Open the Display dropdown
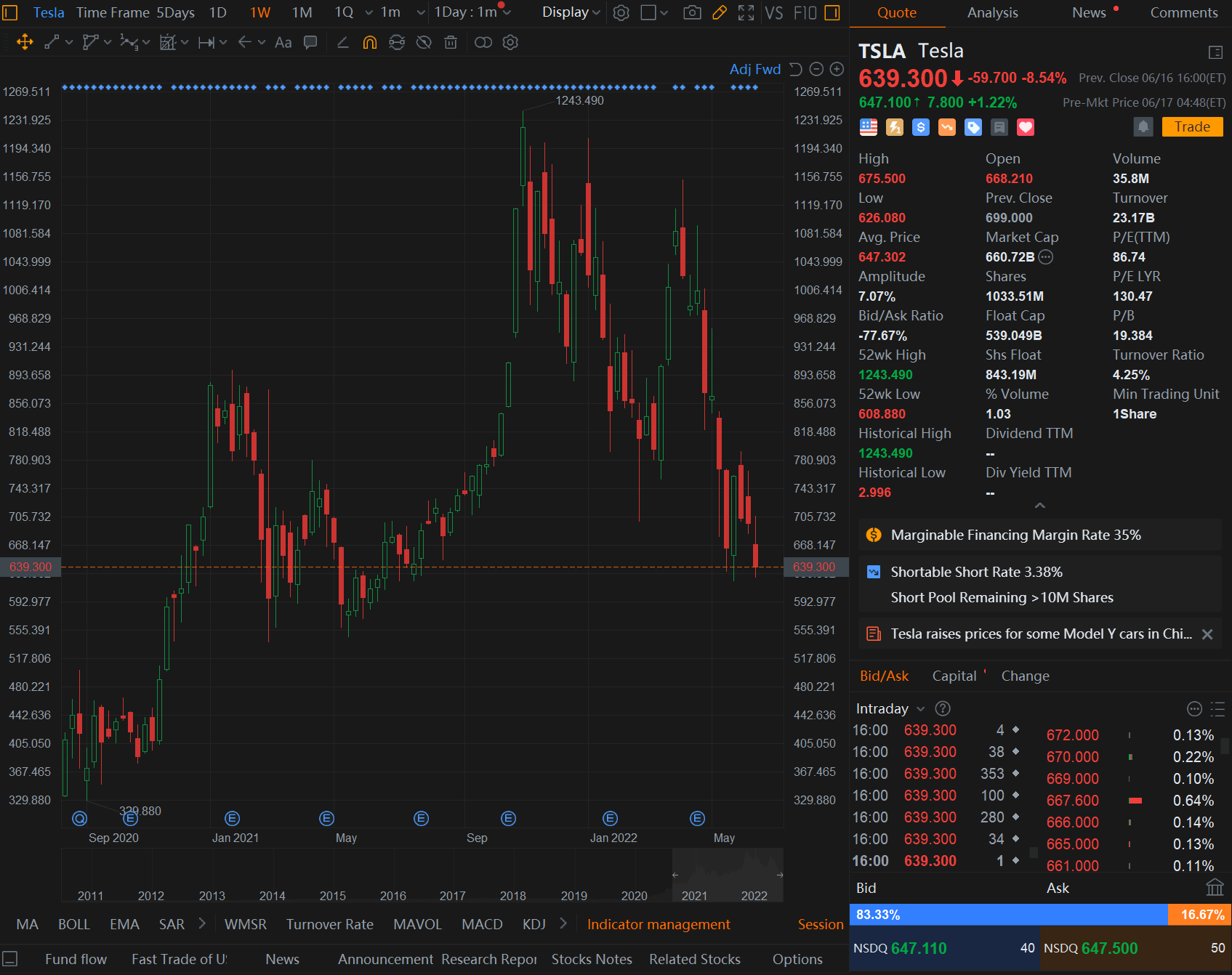Viewport: 1232px width, 975px height. [x=571, y=12]
